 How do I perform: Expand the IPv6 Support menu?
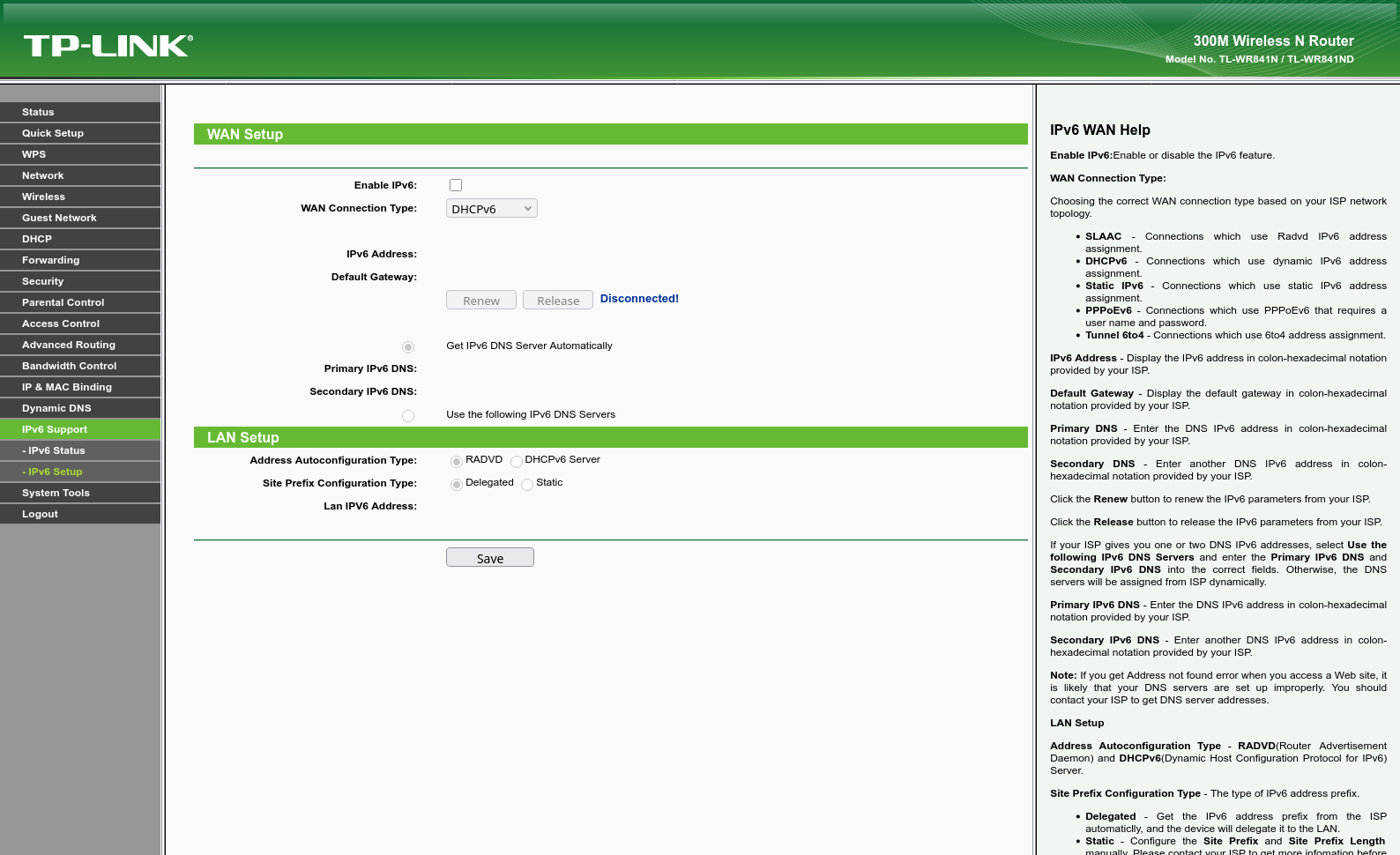[80, 429]
